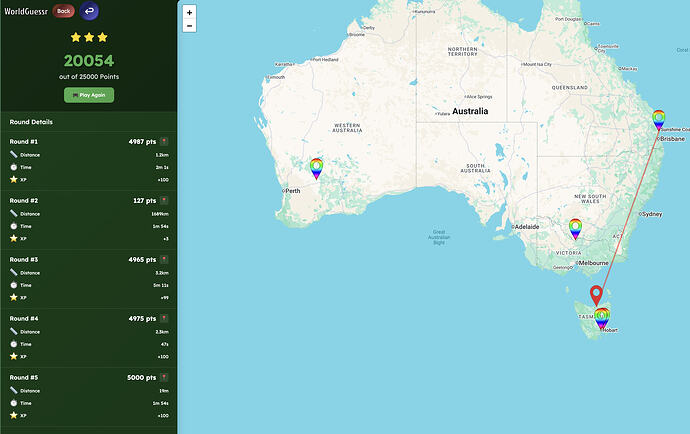Click the WorldGuessr logo text
The width and height of the screenshot is (690, 434).
coord(26,11)
